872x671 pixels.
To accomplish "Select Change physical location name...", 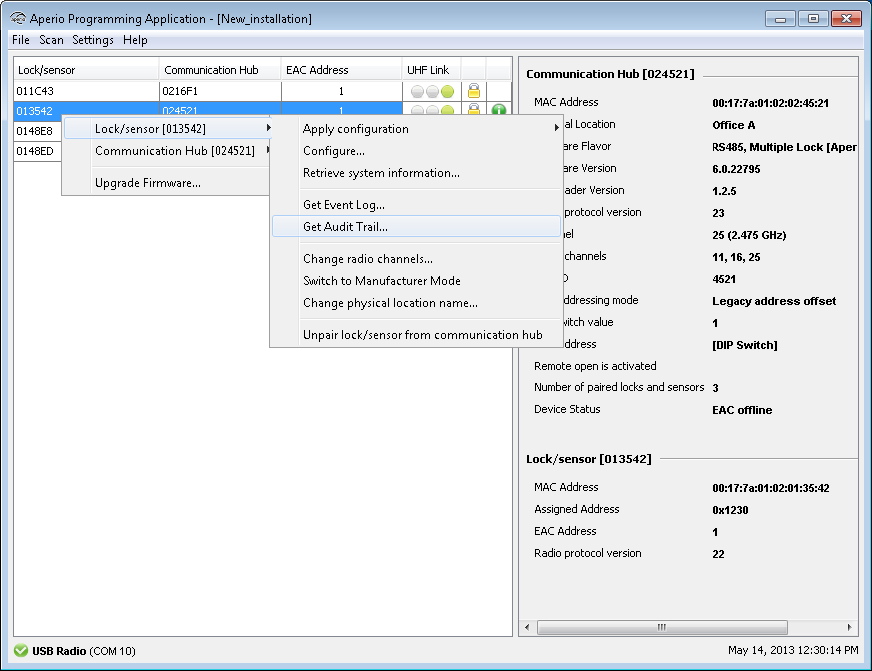I will 416,303.
